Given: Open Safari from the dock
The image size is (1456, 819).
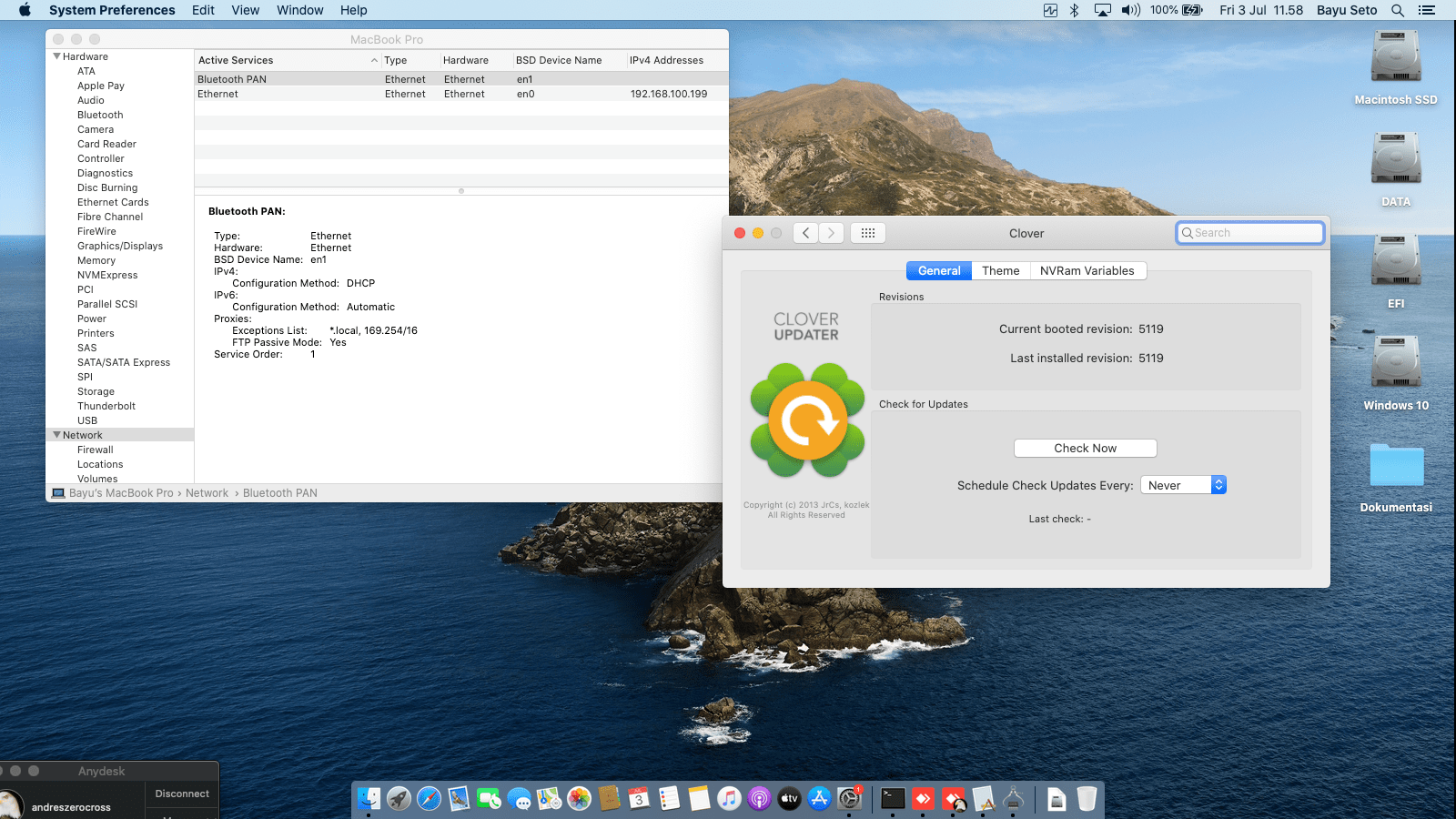Looking at the screenshot, I should [x=429, y=799].
